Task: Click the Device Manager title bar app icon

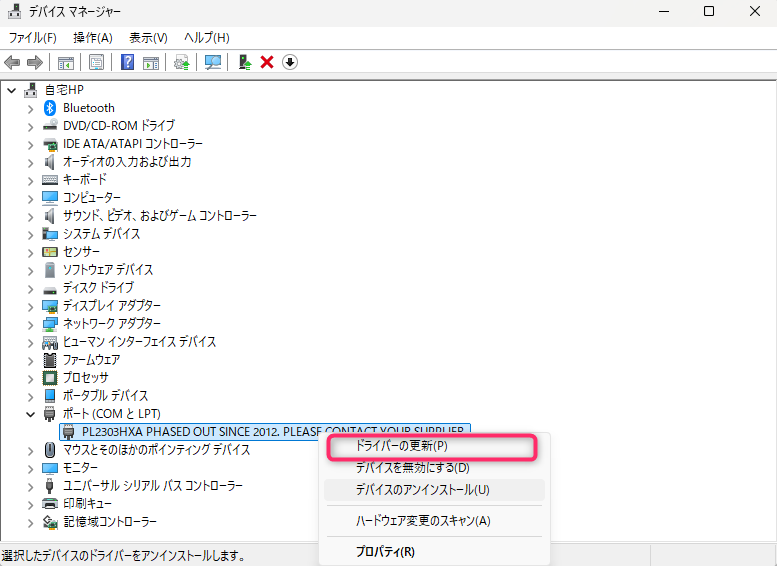Action: (x=14, y=11)
